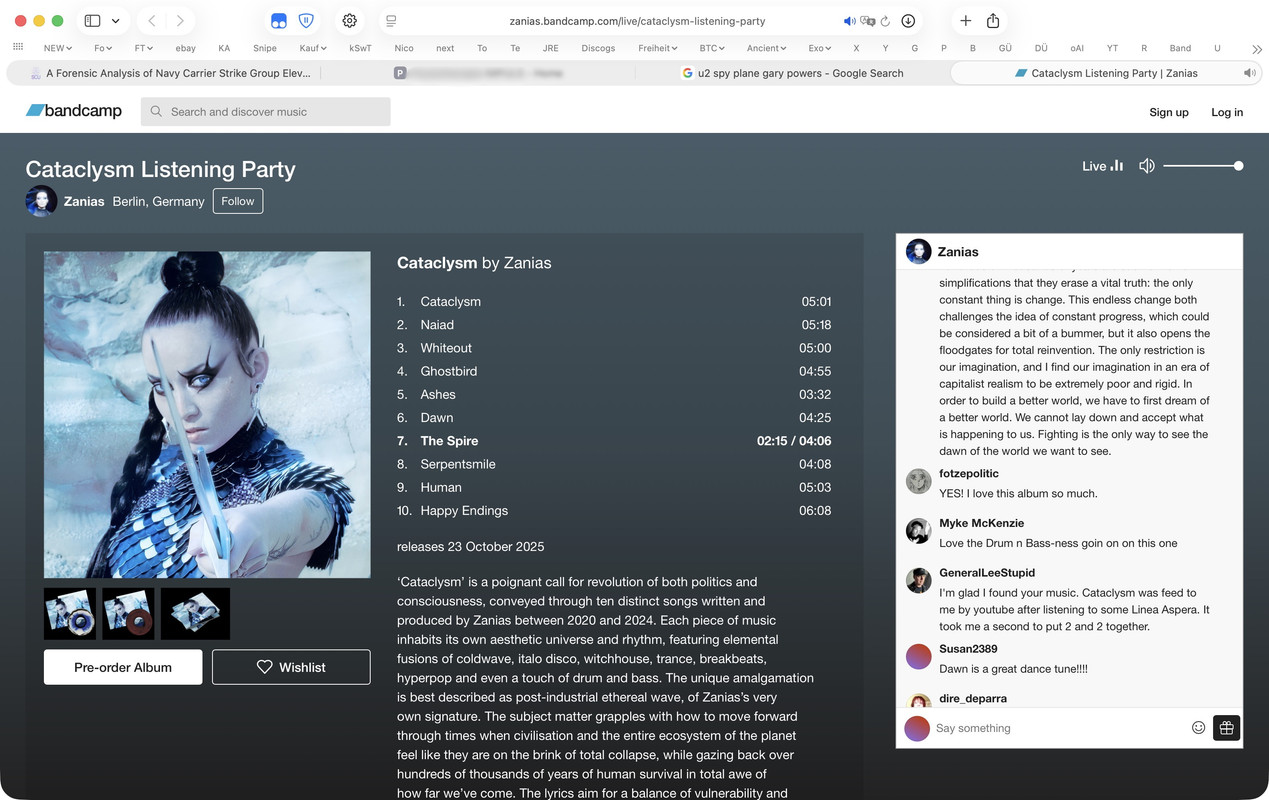This screenshot has height=800, width=1269.
Task: Expand the Freiheit favorites folder
Action: (657, 48)
